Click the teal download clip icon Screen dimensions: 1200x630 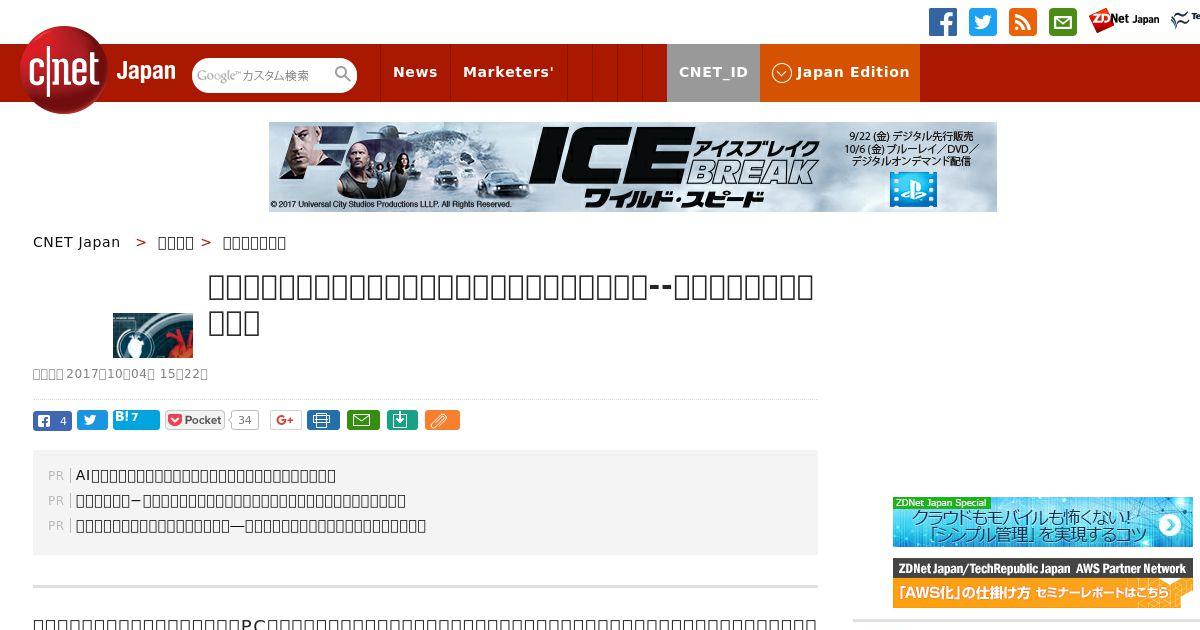401,420
